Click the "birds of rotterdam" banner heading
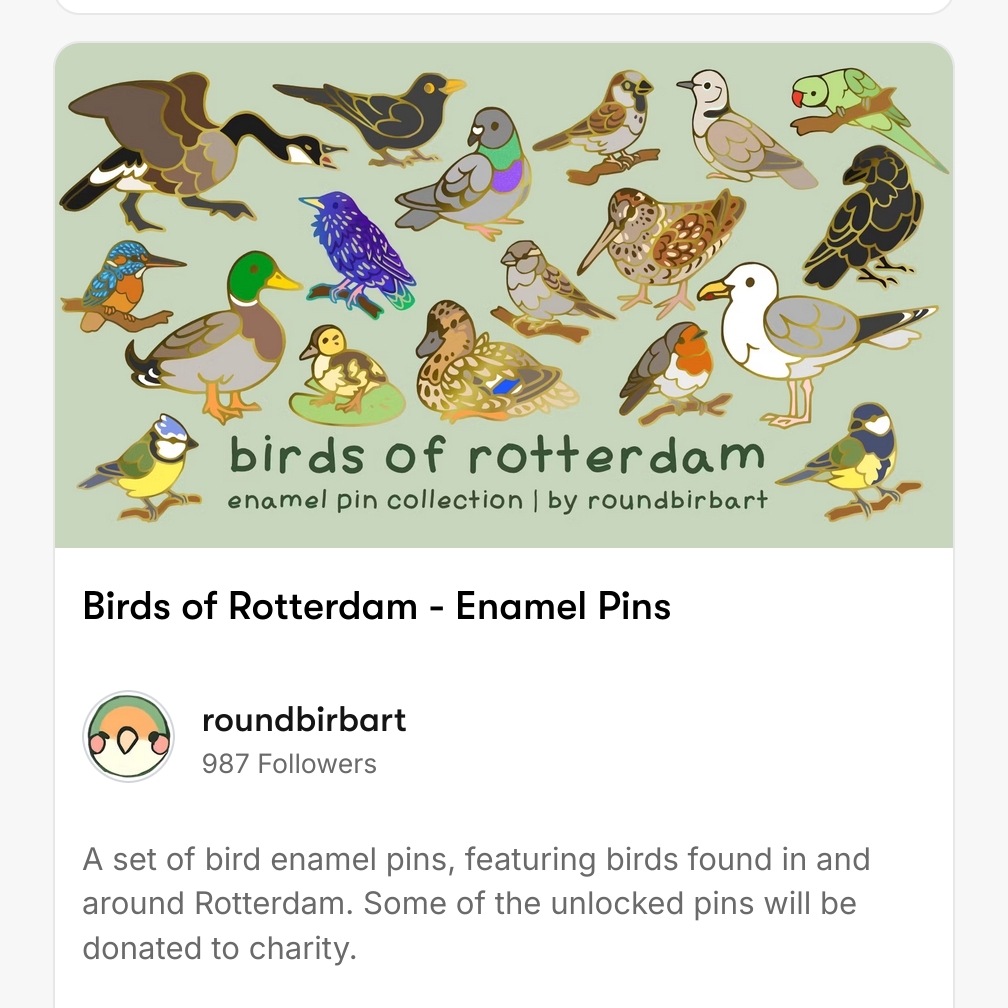1008x1008 pixels. coord(497,456)
